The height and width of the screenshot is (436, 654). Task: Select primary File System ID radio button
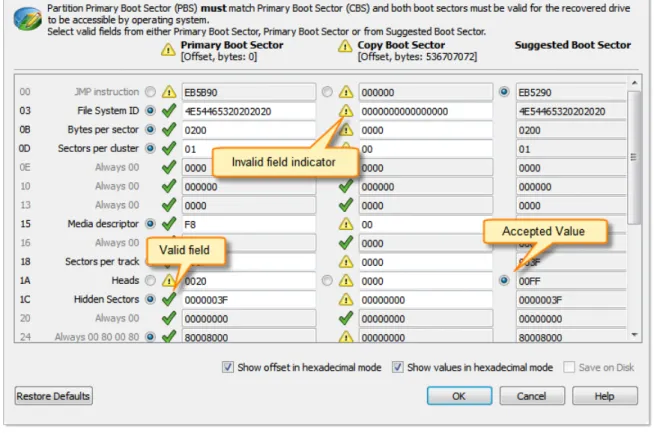(x=150, y=111)
